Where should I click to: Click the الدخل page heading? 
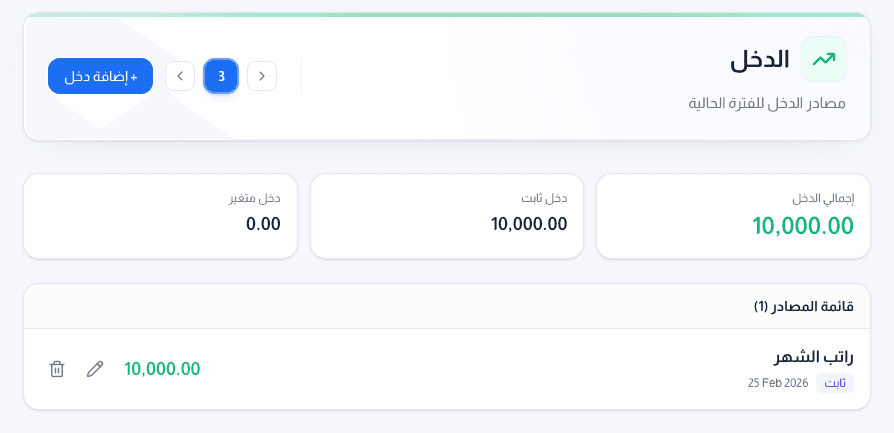[759, 60]
